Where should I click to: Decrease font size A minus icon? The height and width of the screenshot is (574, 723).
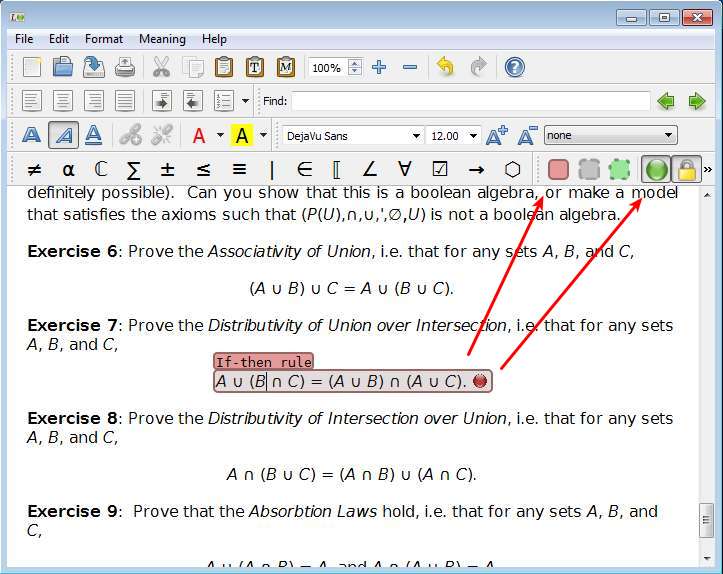527,135
